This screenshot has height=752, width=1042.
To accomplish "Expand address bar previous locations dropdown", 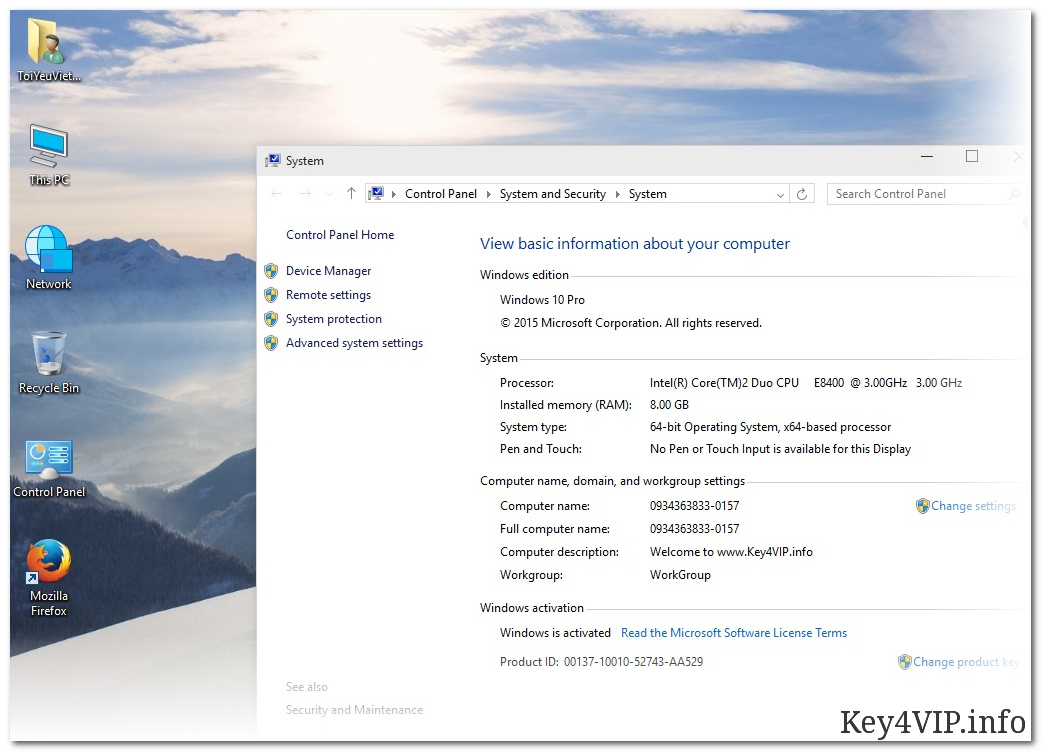I will (x=780, y=194).
